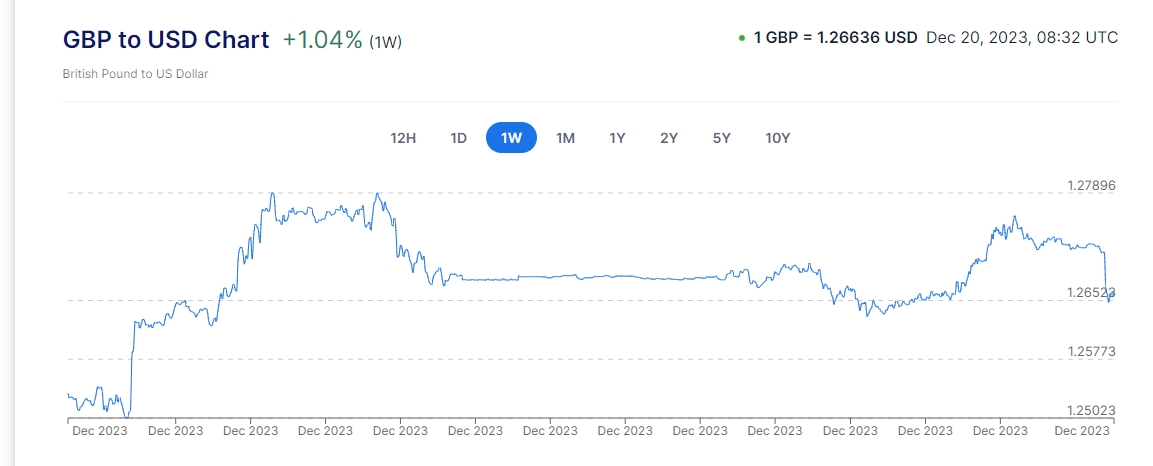
Task: Click the (1W) label beside percentage
Action: (386, 42)
